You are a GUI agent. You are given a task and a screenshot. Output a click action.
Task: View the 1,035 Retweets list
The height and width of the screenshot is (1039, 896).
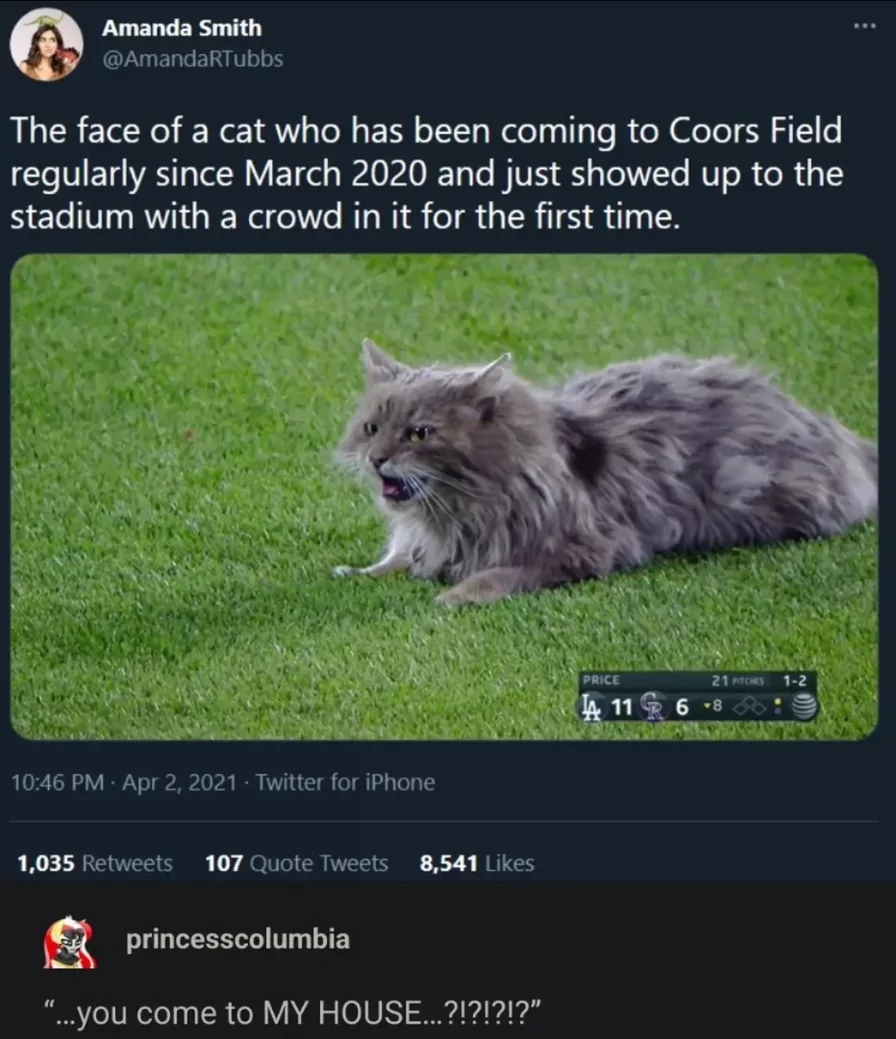click(95, 863)
